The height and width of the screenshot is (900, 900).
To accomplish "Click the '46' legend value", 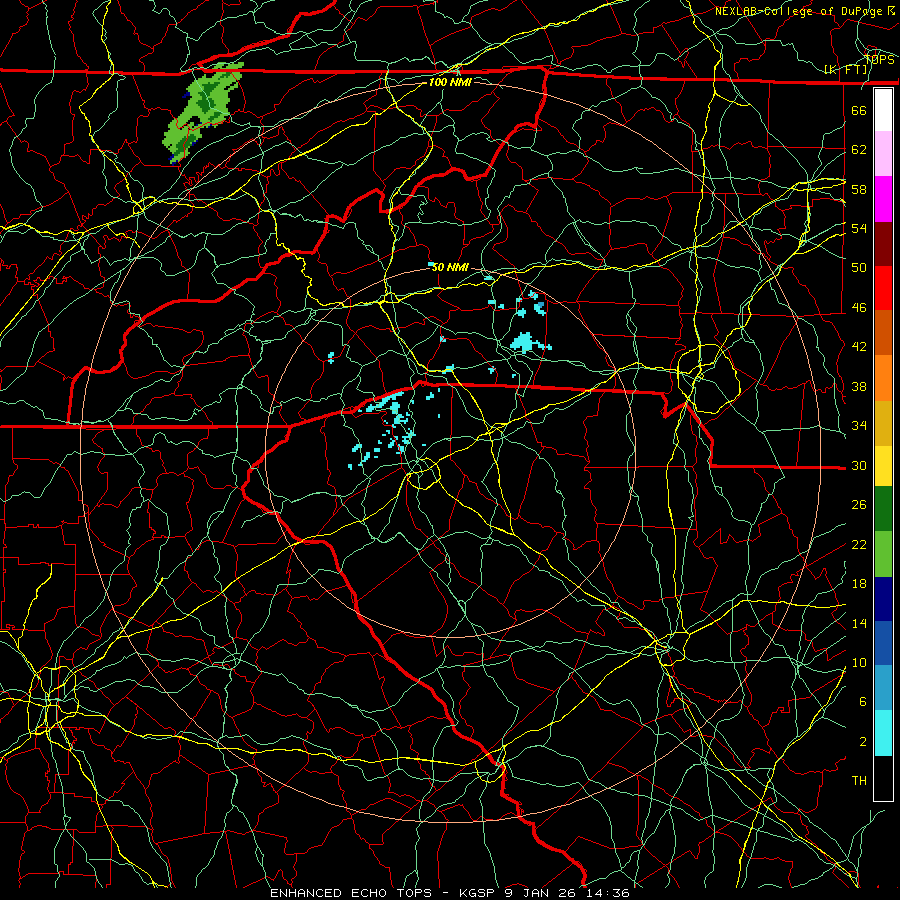I will point(859,308).
